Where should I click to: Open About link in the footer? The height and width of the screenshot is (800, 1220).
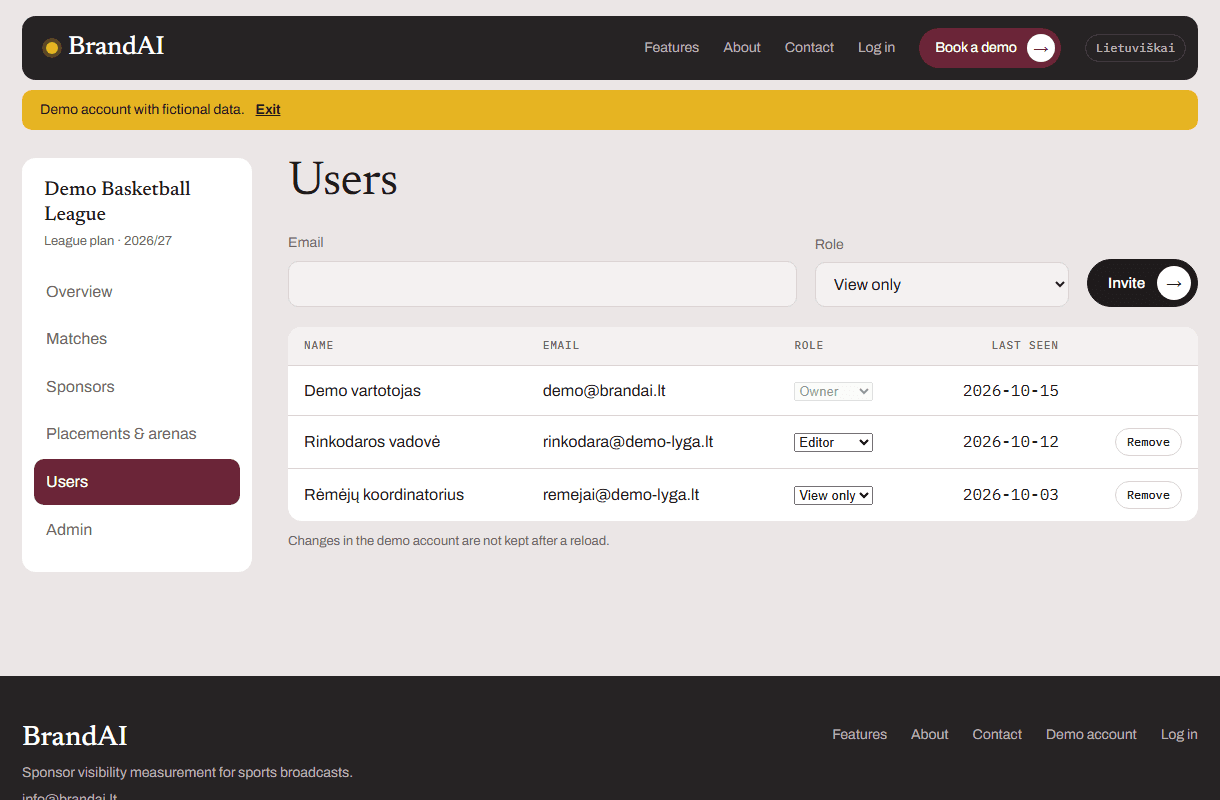click(x=930, y=735)
